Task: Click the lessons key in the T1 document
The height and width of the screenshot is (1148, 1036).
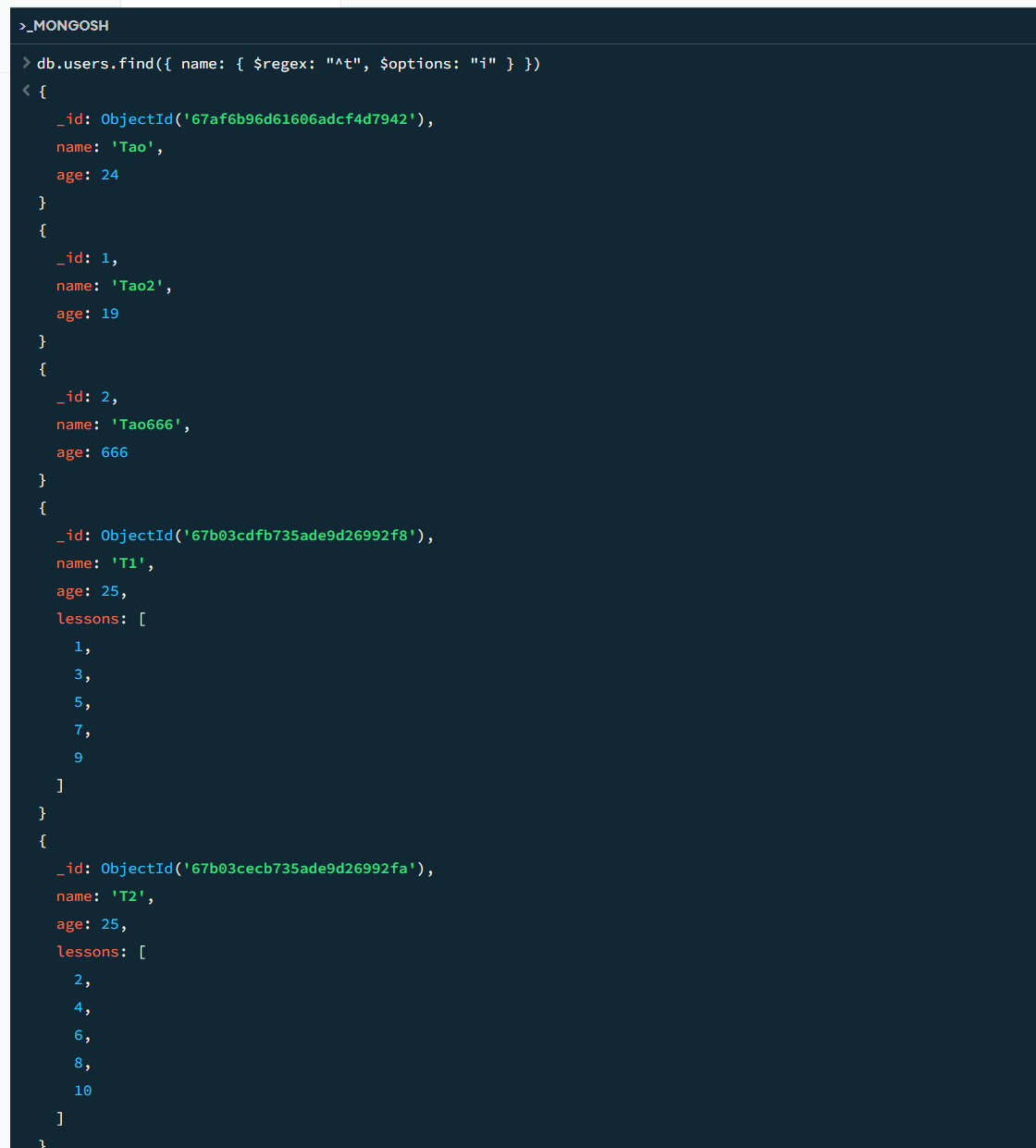Action: click(88, 619)
